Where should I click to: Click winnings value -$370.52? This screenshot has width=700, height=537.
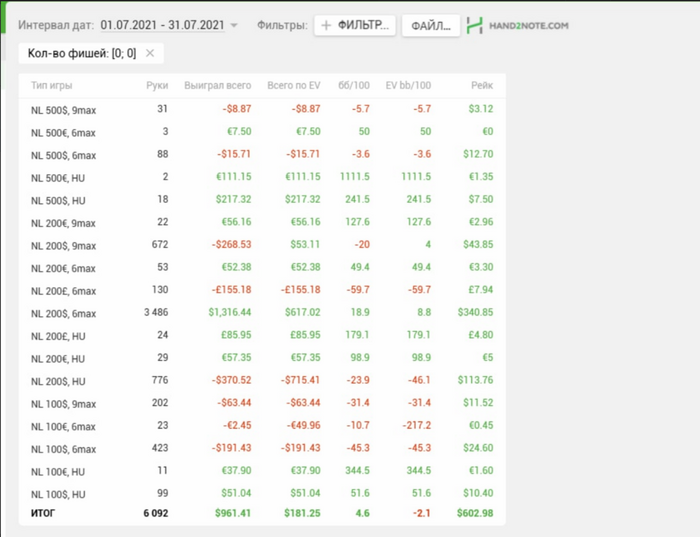click(231, 380)
